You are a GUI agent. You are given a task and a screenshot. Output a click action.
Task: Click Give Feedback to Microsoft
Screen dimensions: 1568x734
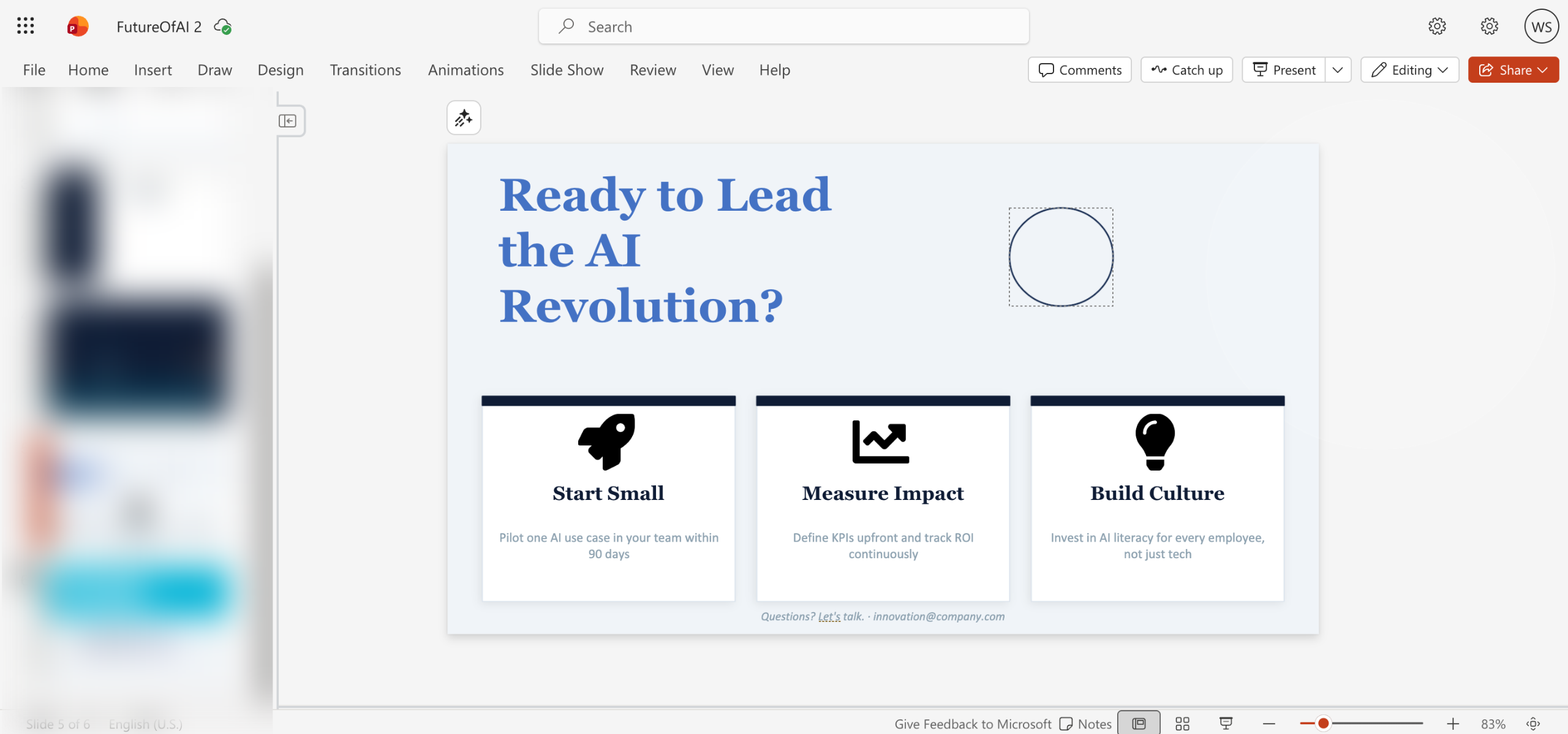[x=973, y=724]
